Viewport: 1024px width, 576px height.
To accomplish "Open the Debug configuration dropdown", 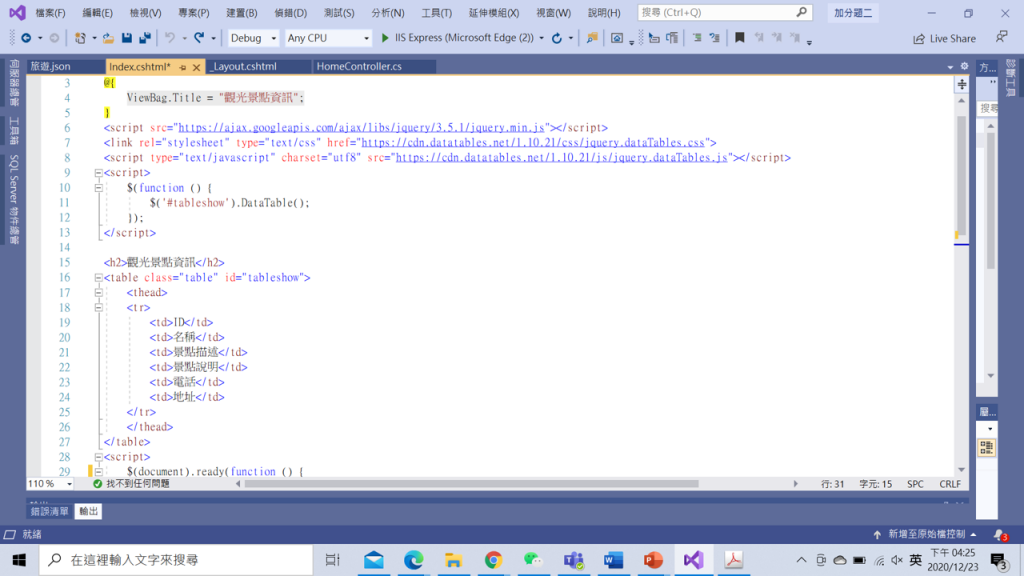I will (x=253, y=39).
